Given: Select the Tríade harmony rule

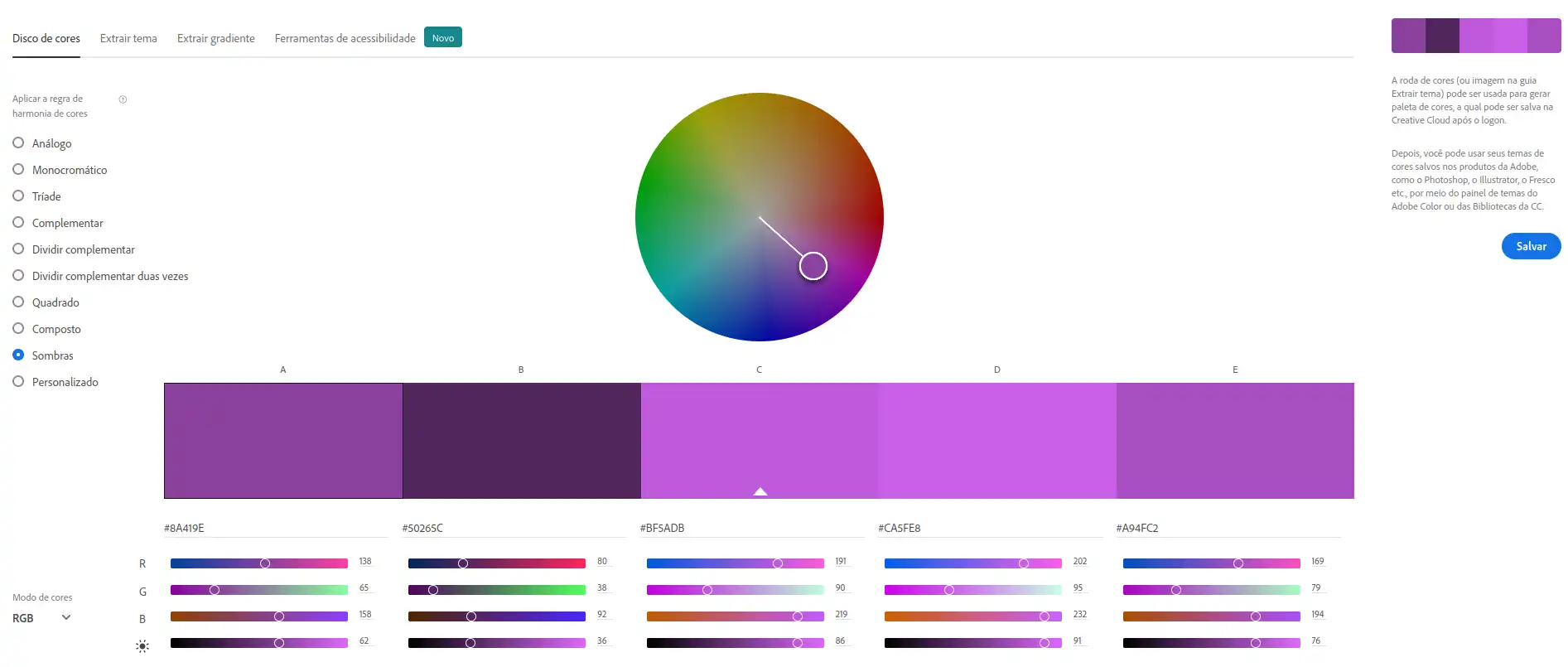Looking at the screenshot, I should [18, 196].
